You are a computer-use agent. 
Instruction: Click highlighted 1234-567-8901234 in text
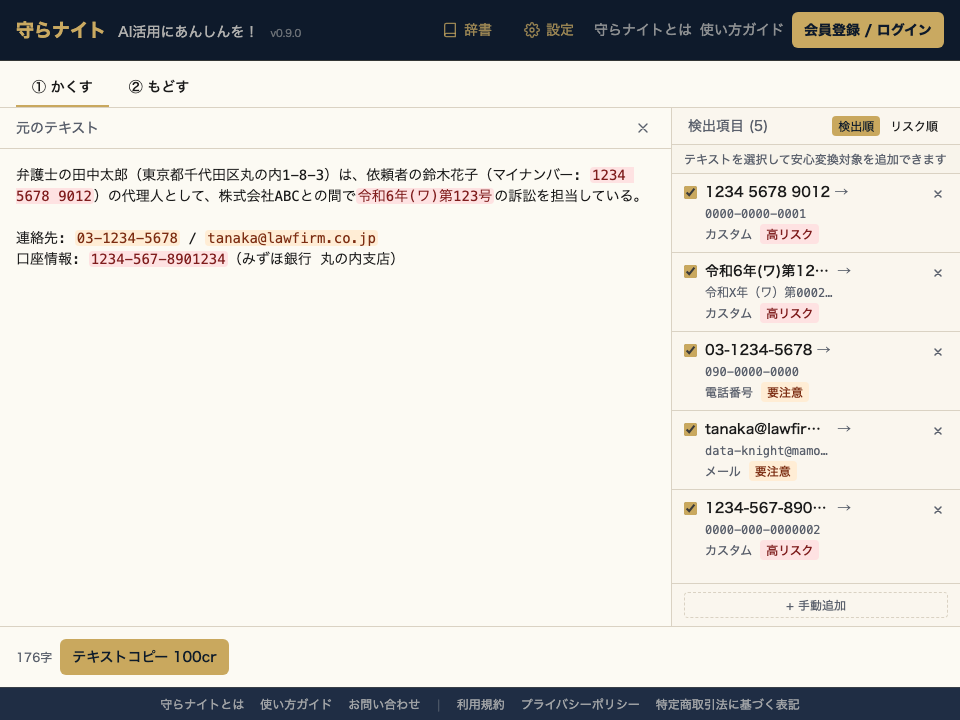pos(158,259)
